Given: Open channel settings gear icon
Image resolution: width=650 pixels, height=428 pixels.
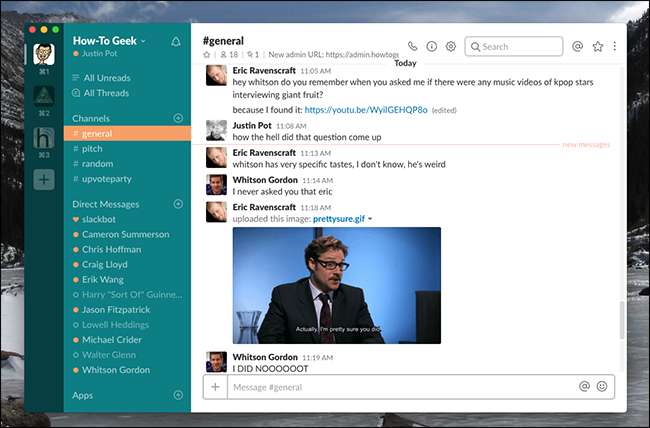Looking at the screenshot, I should (x=451, y=46).
